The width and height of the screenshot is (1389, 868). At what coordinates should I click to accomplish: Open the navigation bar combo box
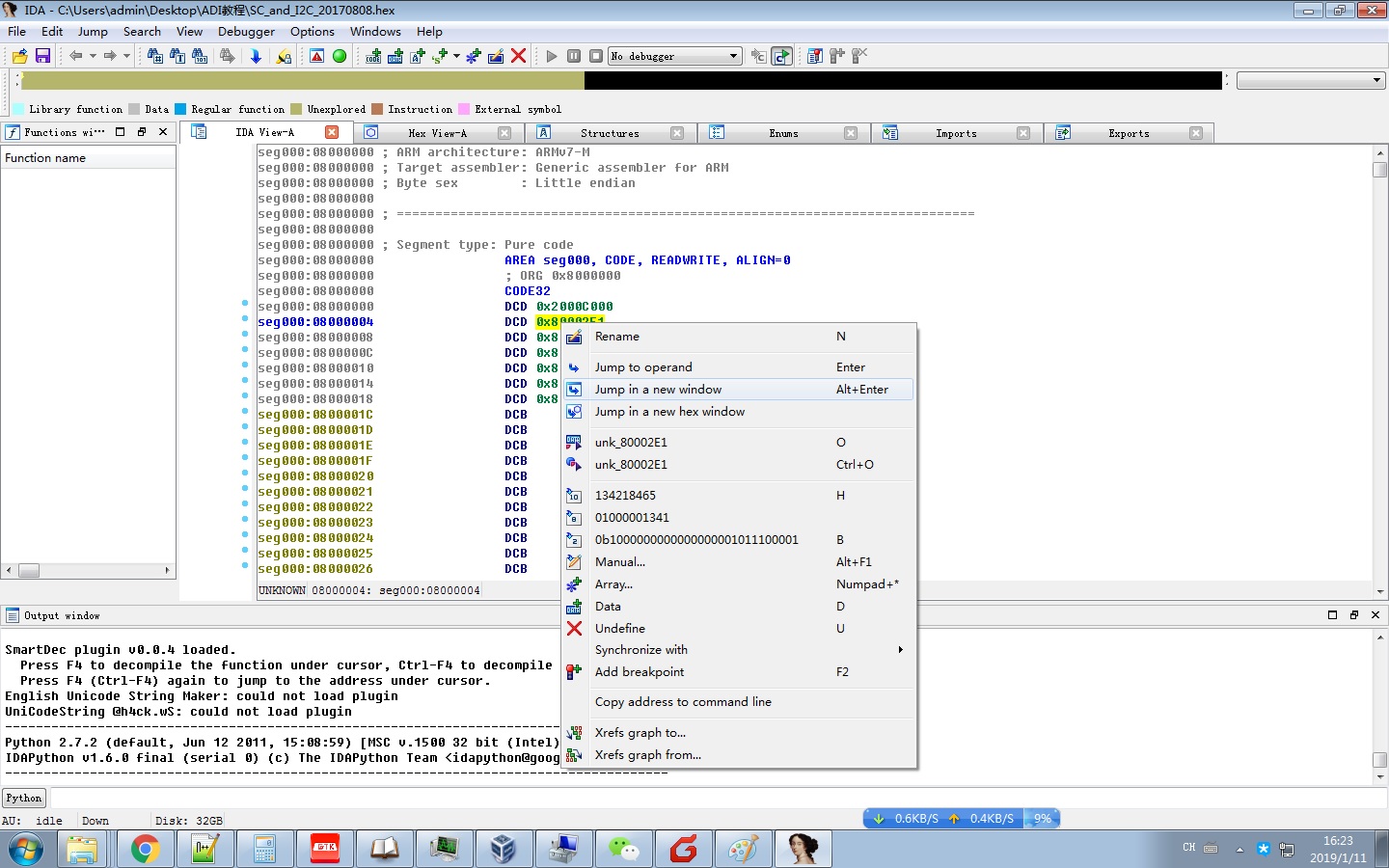click(x=1311, y=80)
